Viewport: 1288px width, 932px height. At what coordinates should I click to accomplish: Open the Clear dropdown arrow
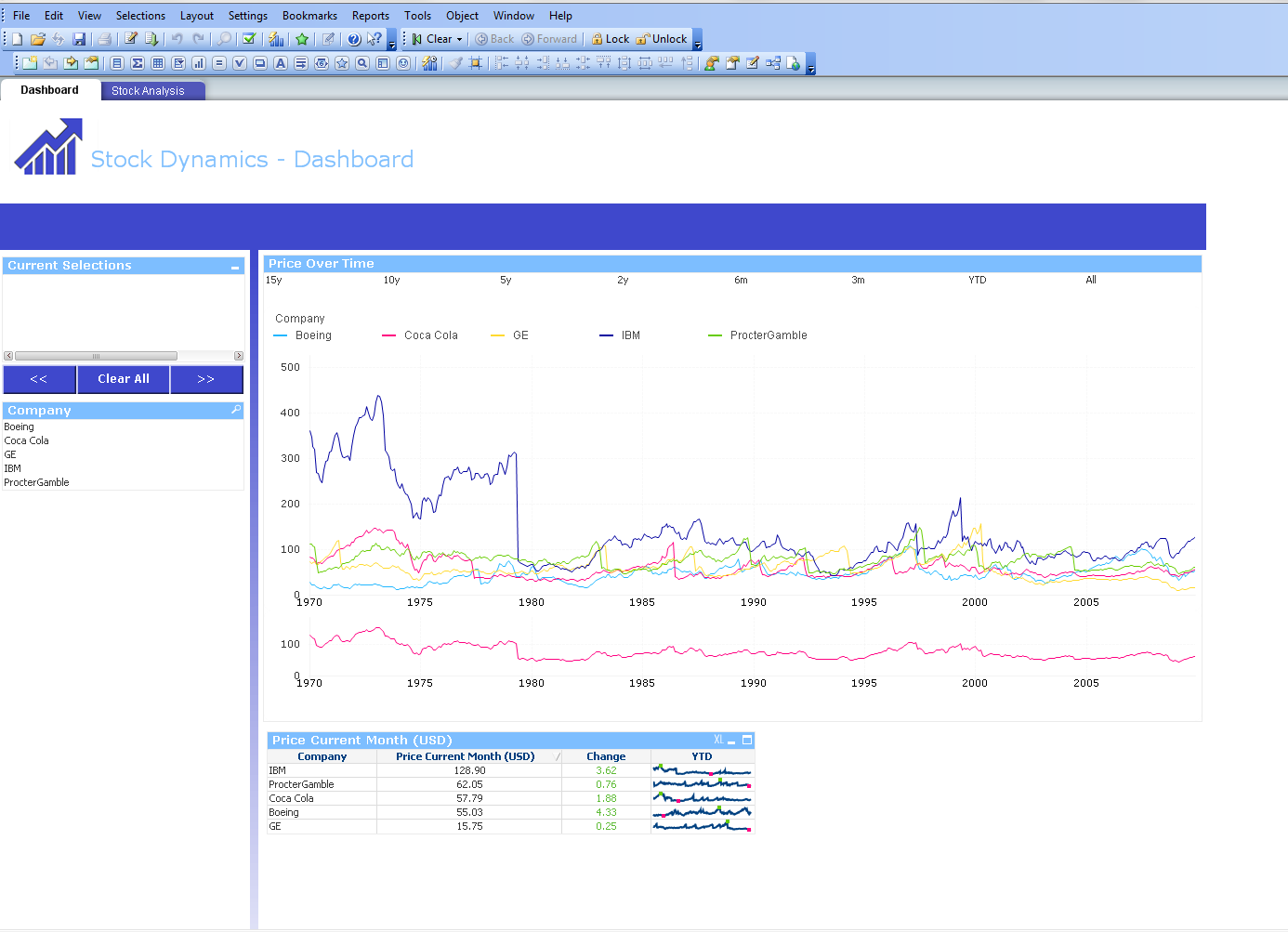point(459,39)
